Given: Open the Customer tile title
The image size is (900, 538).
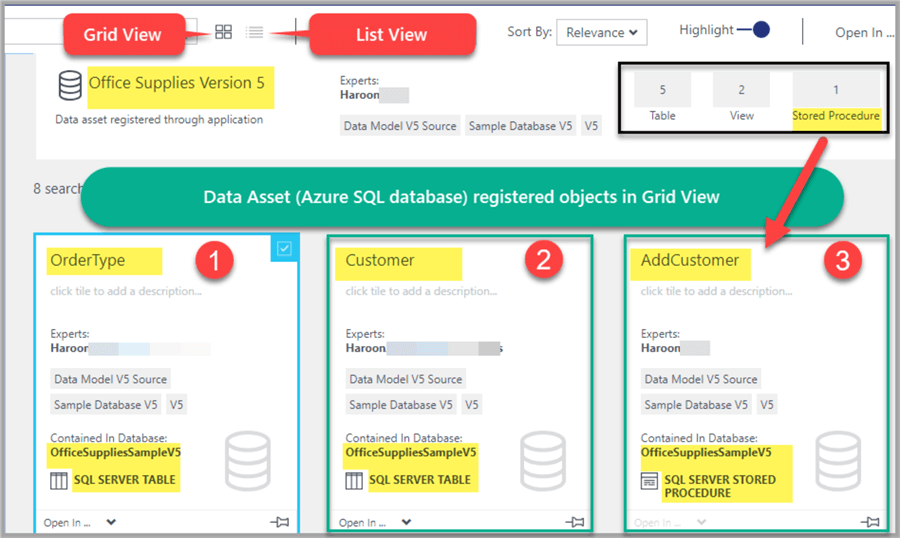Looking at the screenshot, I should [379, 260].
